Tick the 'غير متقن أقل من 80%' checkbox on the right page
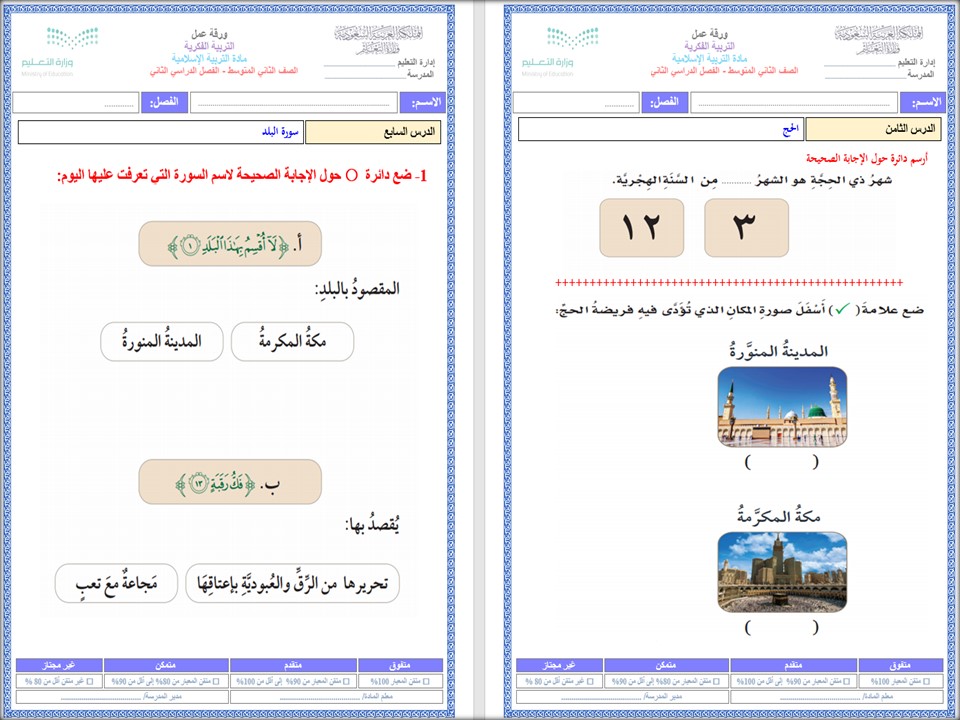This screenshot has height=720, width=960. [x=590, y=681]
